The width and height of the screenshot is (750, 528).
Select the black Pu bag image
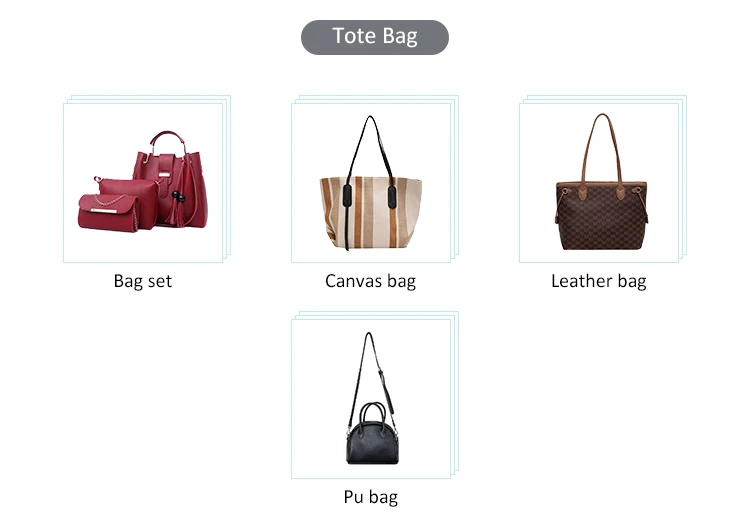(x=371, y=399)
